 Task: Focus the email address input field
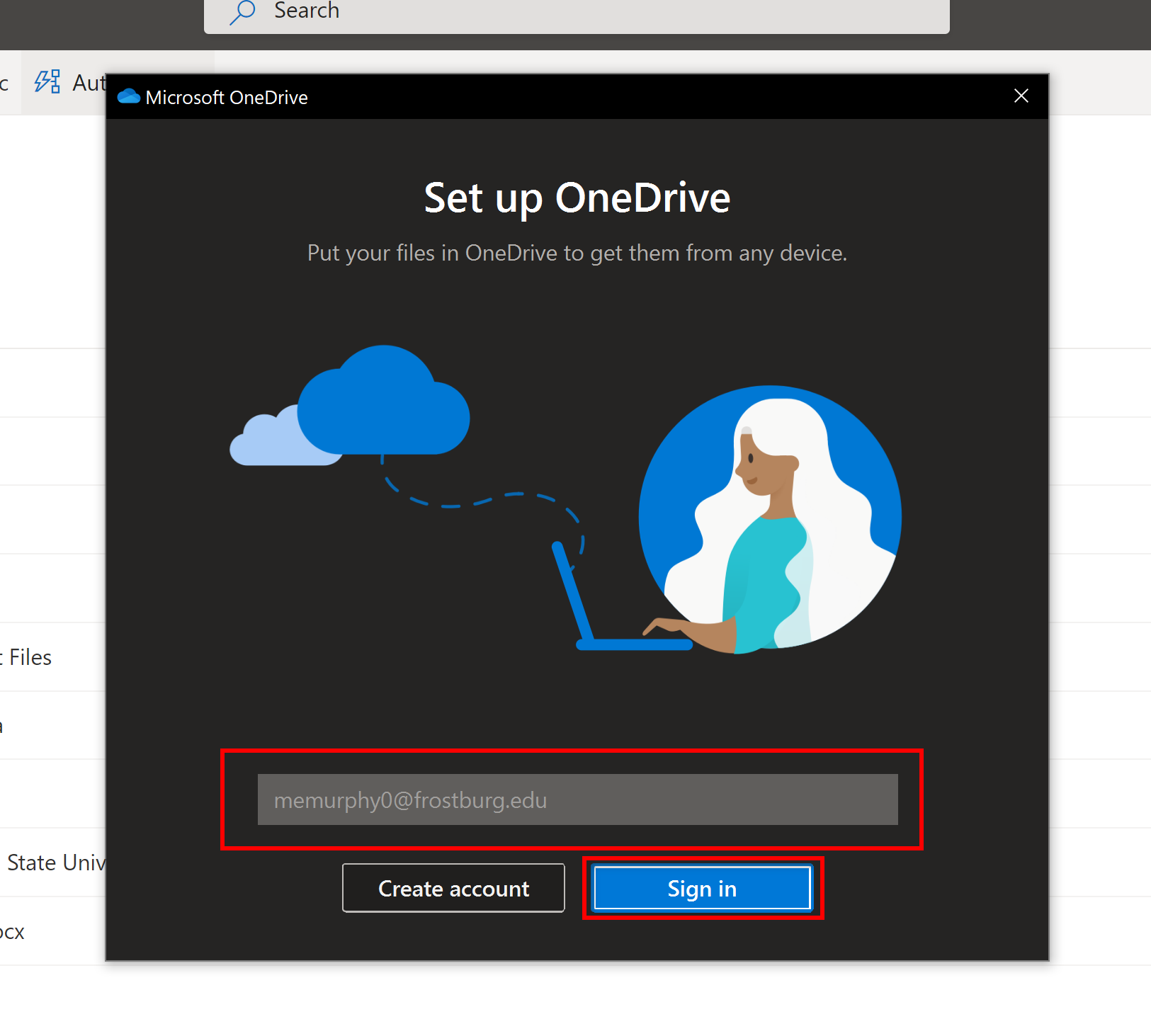click(x=577, y=799)
